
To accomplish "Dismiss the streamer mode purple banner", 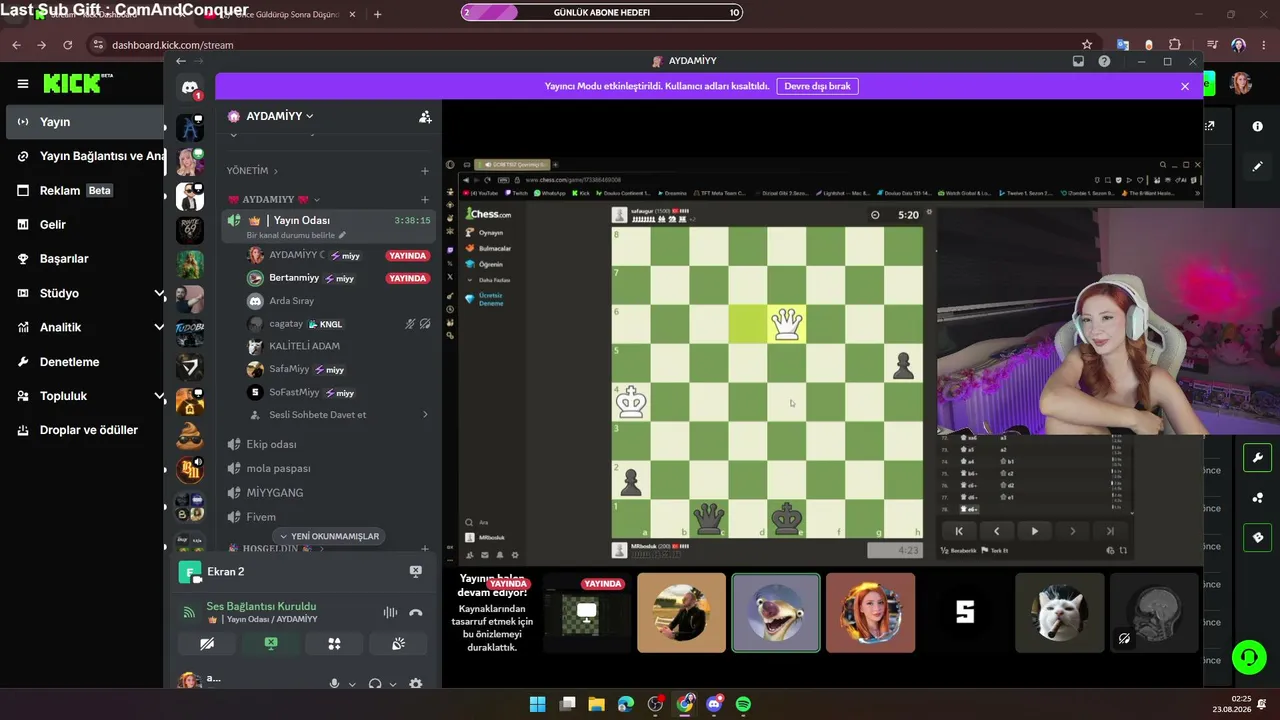I will (1185, 86).
